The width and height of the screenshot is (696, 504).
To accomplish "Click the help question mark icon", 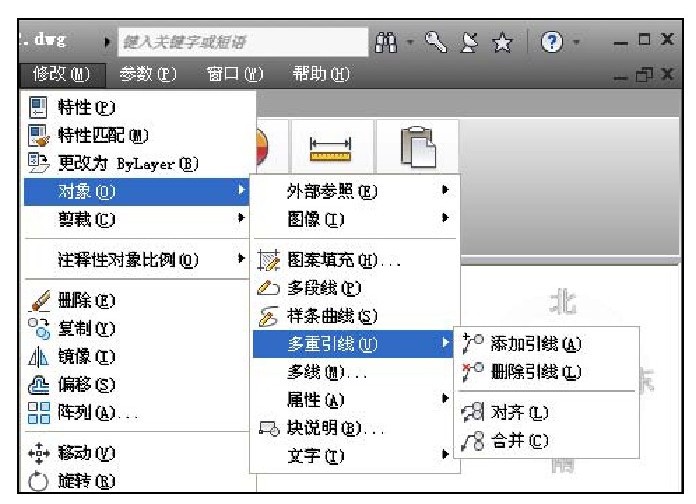I will 551,42.
